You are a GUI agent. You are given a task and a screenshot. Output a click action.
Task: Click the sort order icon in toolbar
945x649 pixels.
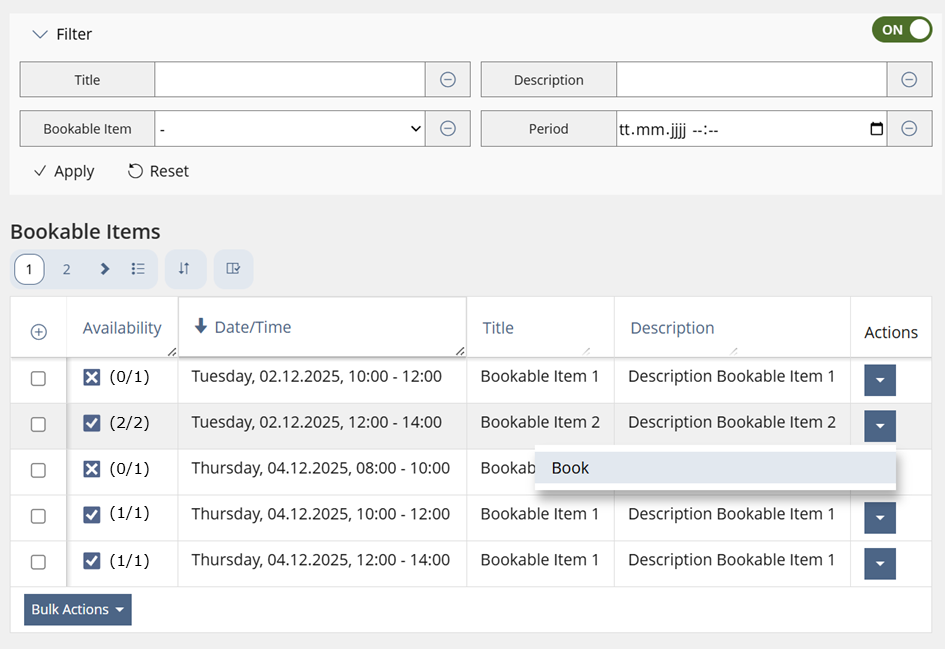[184, 269]
